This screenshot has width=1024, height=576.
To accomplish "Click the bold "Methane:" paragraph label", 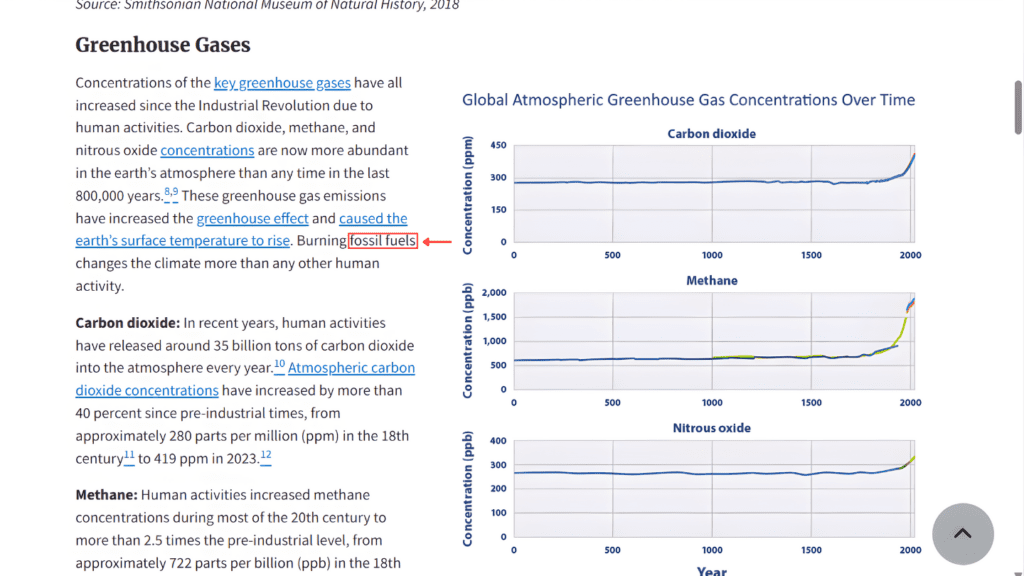I will coord(106,494).
